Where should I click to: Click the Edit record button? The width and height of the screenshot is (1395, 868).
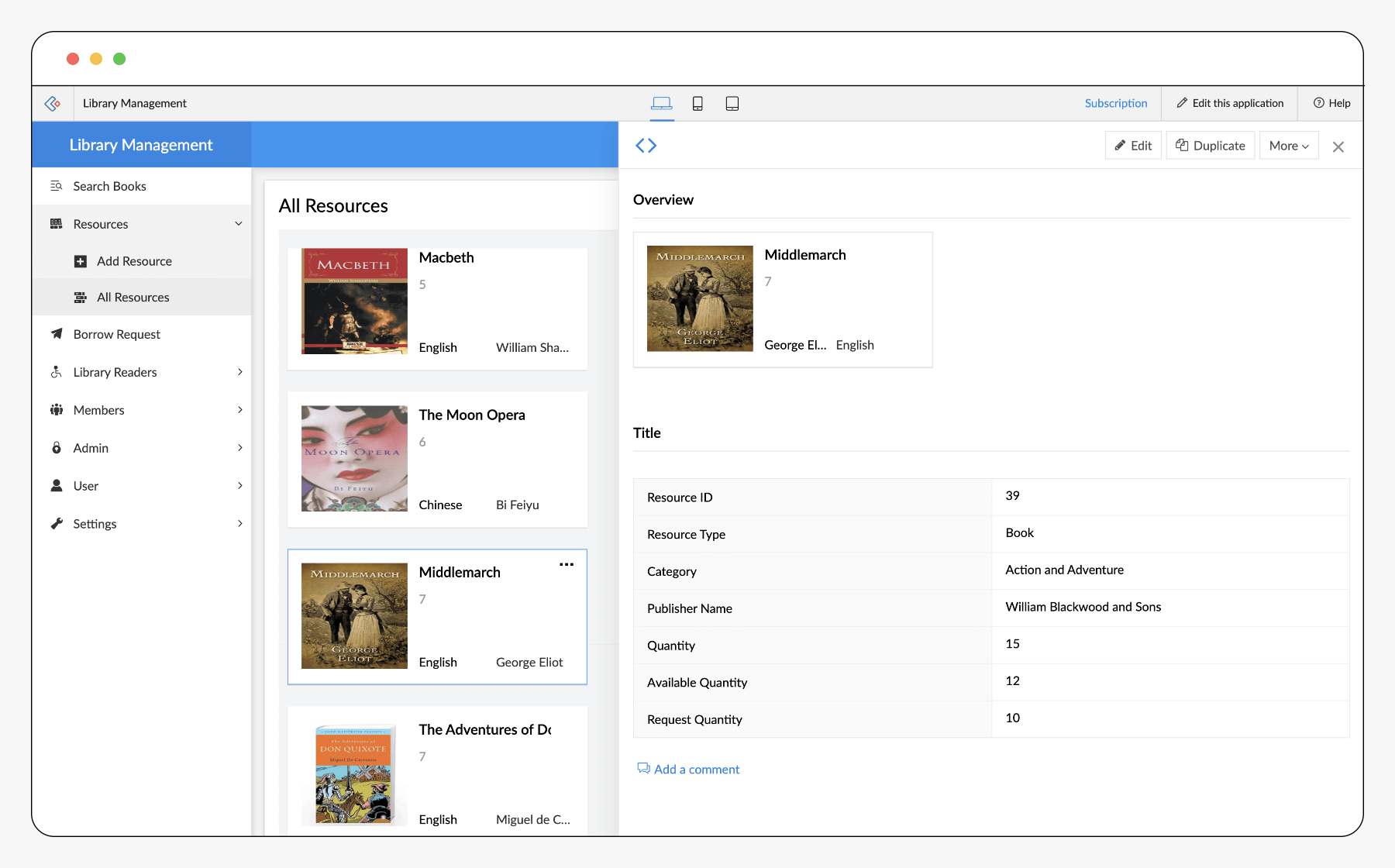click(x=1133, y=146)
